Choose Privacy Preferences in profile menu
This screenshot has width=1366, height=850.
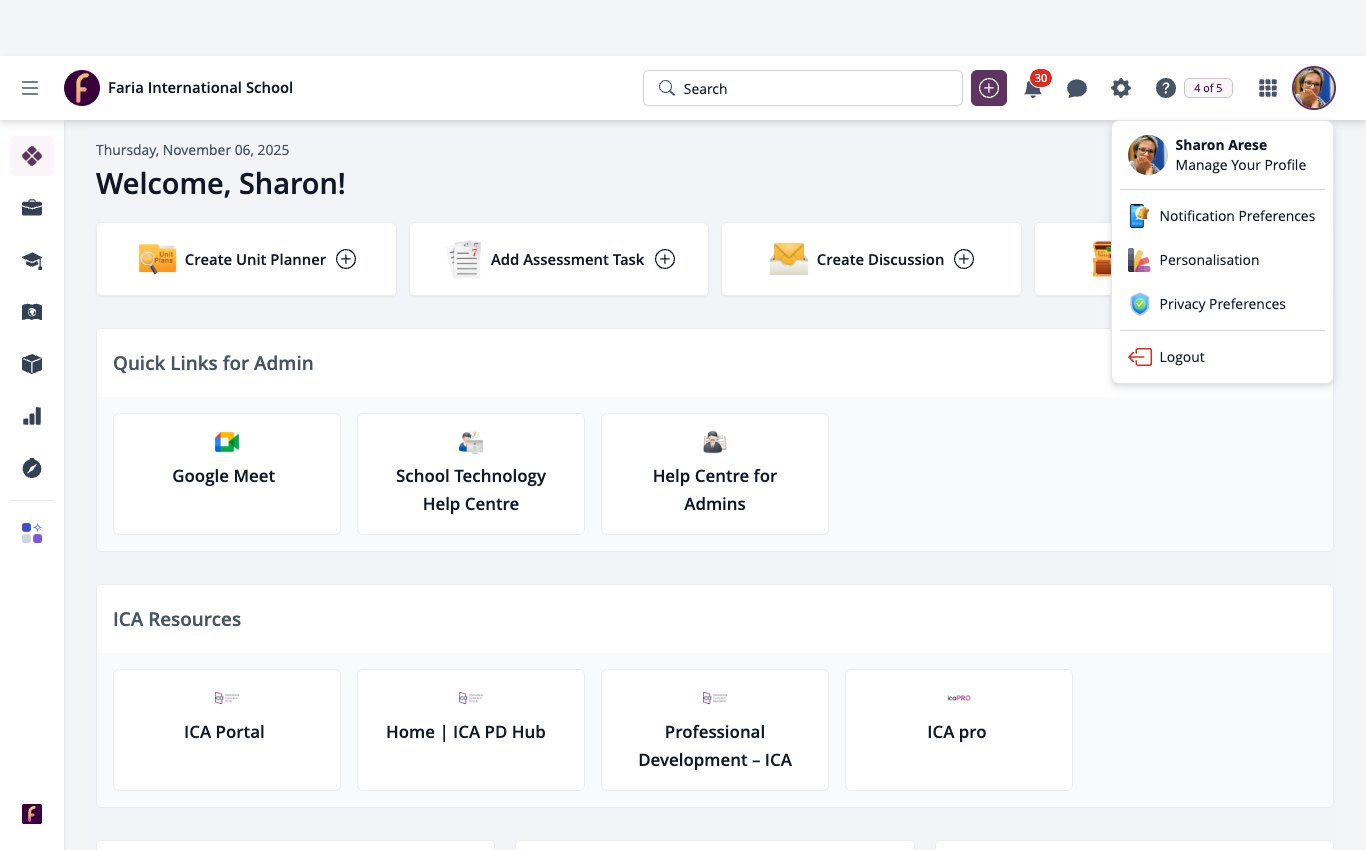click(x=1222, y=304)
